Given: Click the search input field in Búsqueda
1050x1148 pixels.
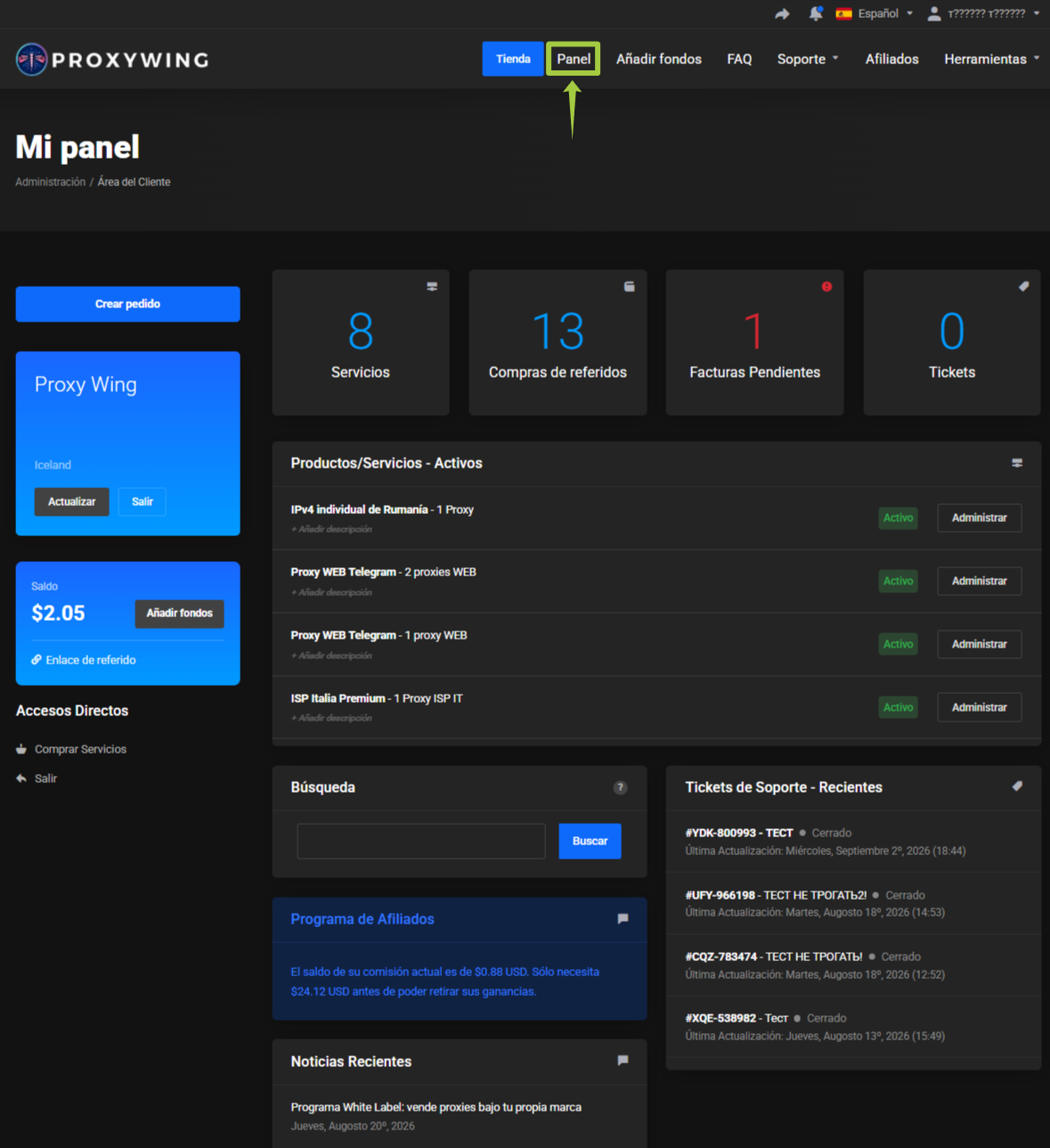Looking at the screenshot, I should point(421,841).
